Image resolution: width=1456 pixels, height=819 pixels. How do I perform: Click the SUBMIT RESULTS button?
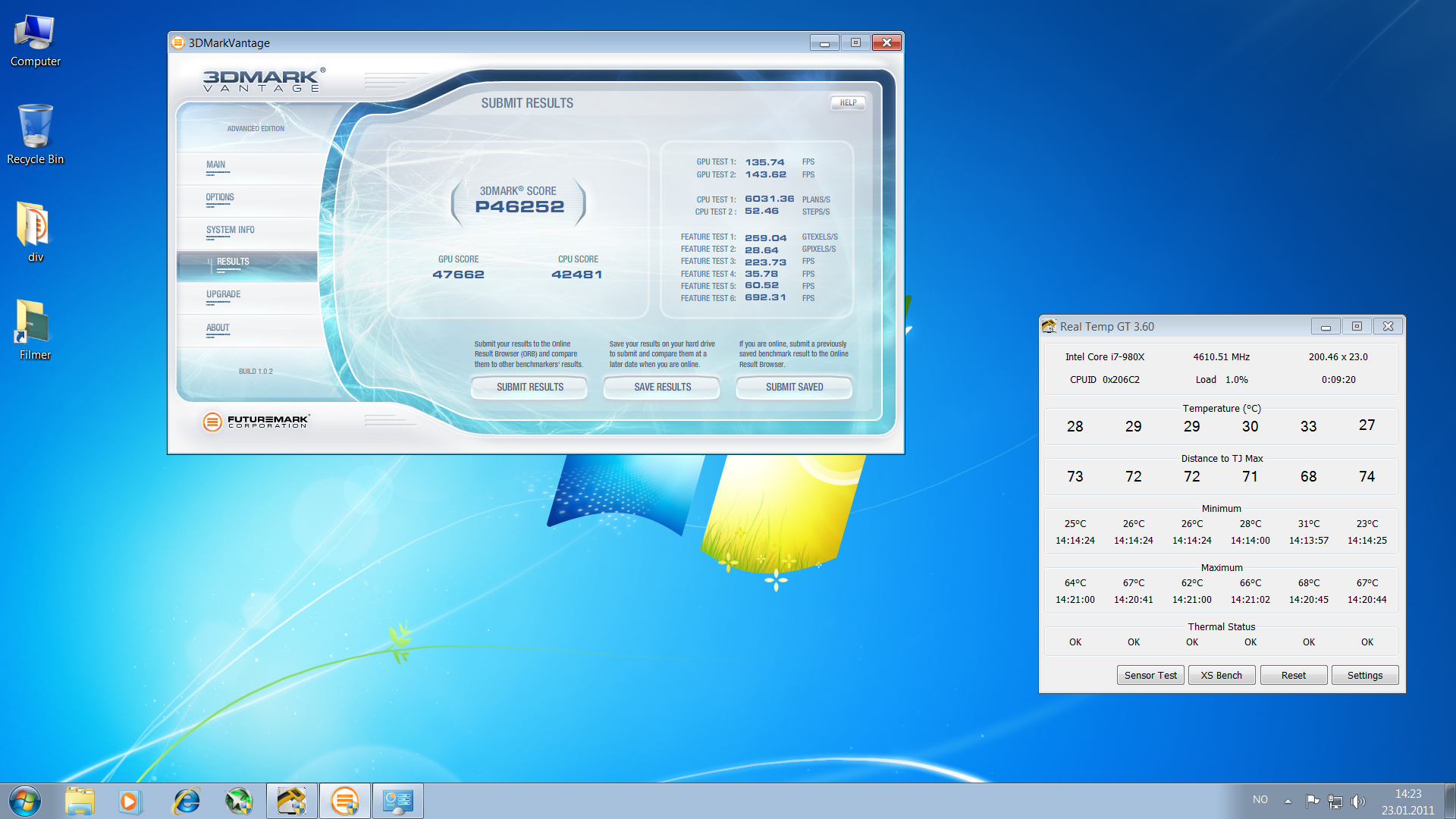[x=529, y=387]
